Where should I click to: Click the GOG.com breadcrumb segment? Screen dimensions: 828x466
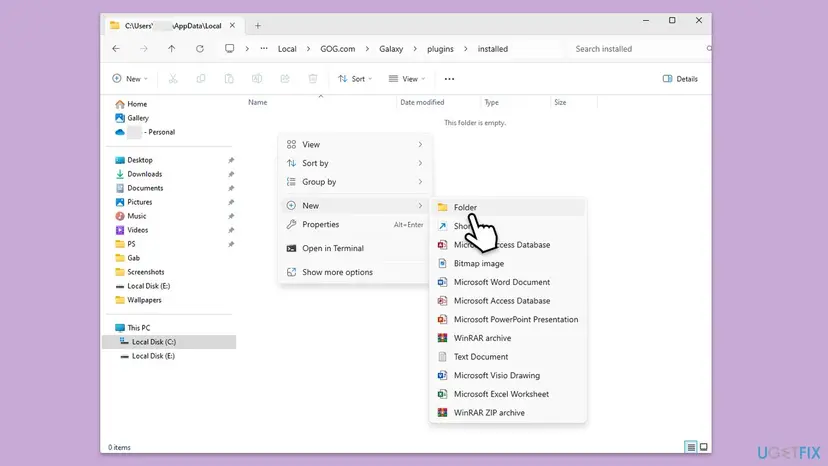point(337,49)
